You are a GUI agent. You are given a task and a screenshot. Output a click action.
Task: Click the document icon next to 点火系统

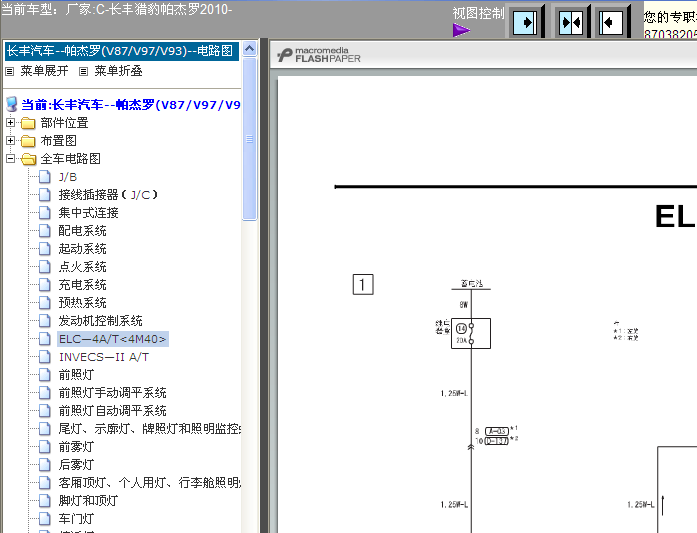(44, 267)
